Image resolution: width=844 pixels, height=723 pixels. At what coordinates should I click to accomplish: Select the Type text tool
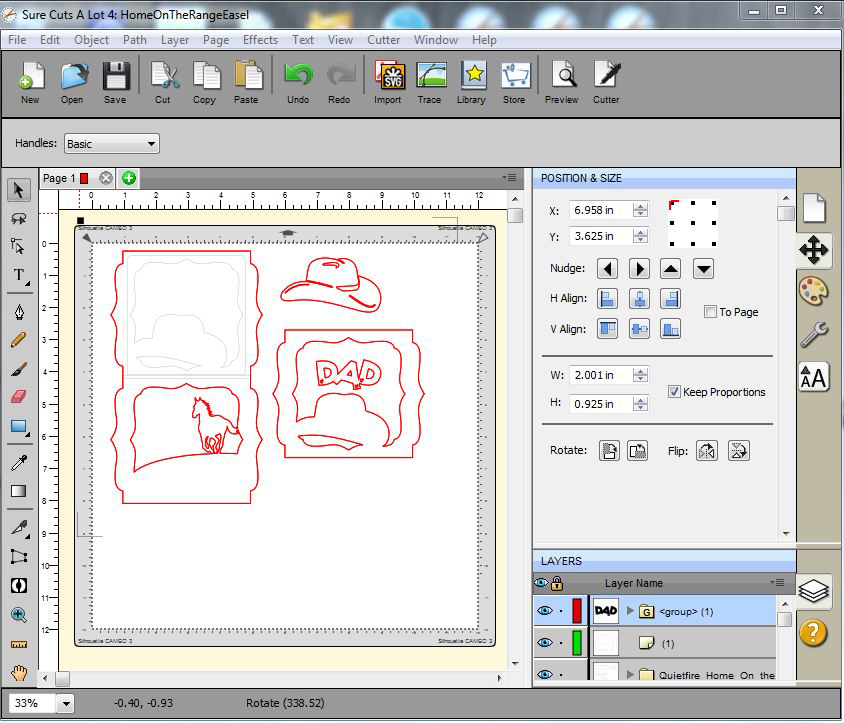tap(18, 276)
